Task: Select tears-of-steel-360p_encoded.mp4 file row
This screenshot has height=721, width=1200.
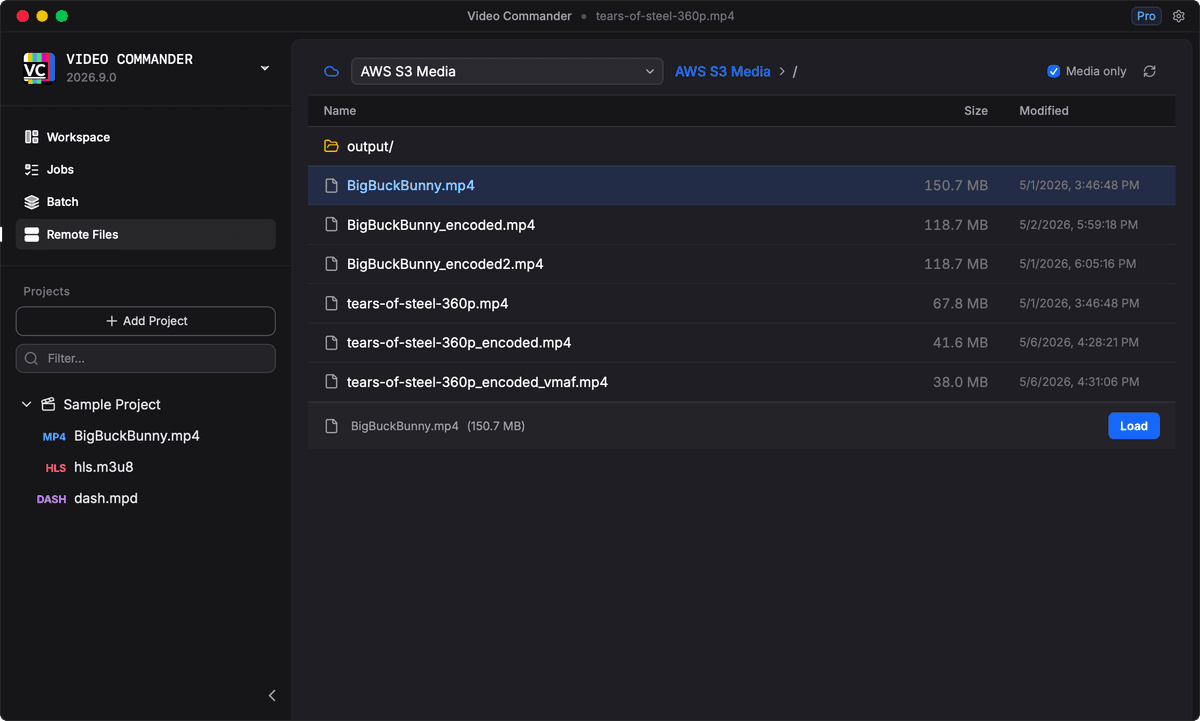Action: click(x=742, y=342)
